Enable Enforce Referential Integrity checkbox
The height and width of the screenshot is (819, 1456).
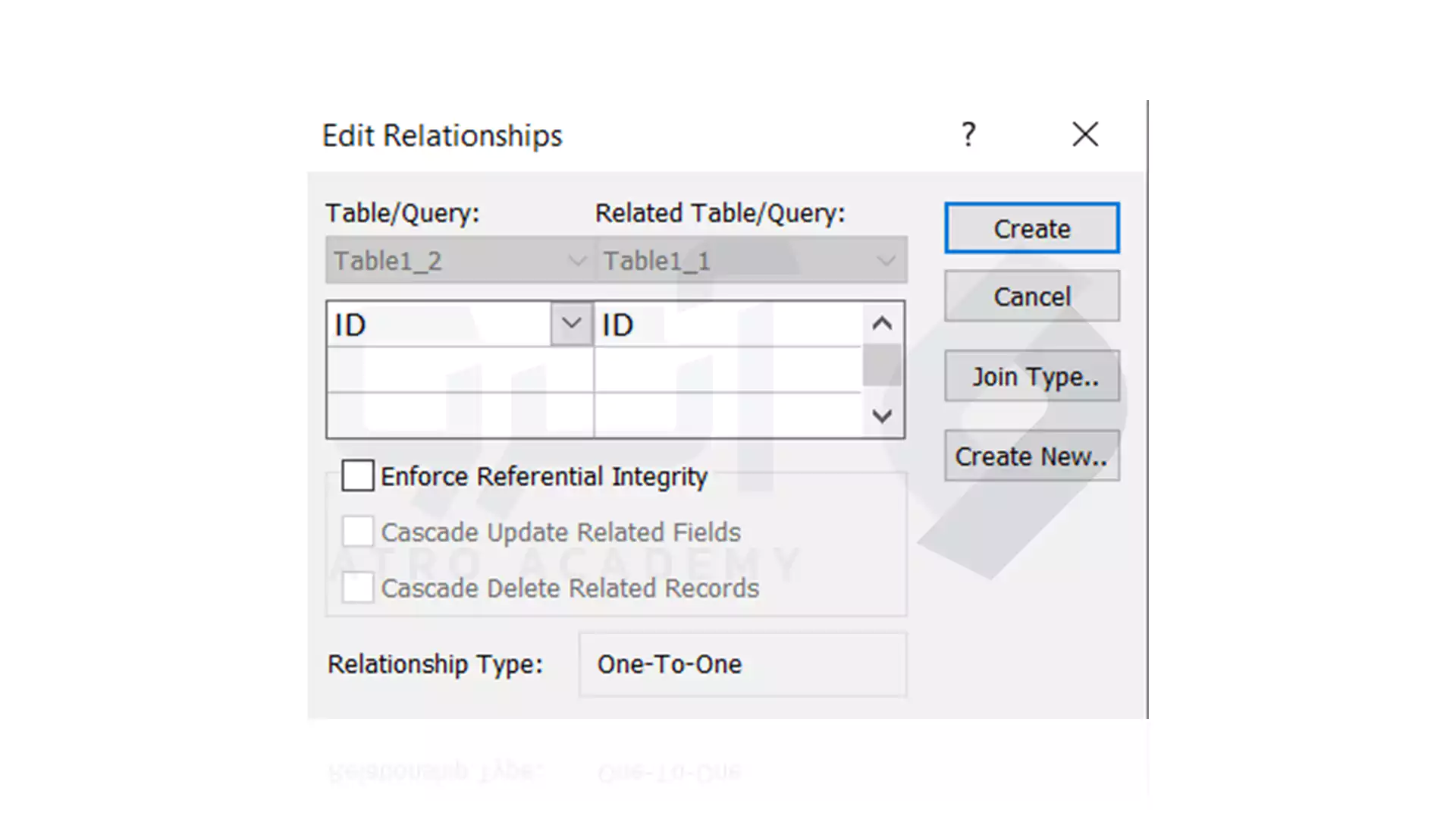pos(357,476)
